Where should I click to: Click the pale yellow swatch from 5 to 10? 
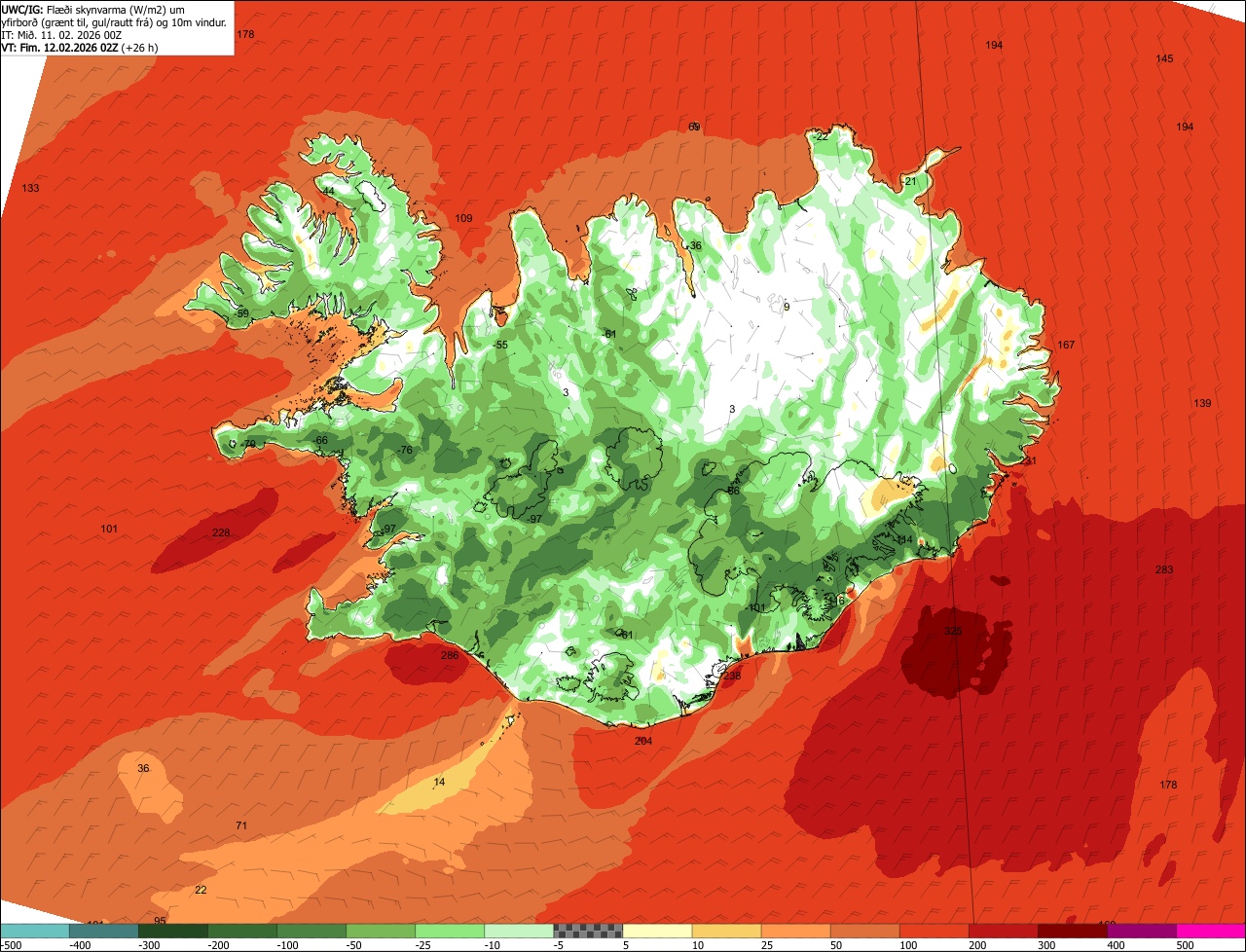pyautogui.click(x=657, y=931)
